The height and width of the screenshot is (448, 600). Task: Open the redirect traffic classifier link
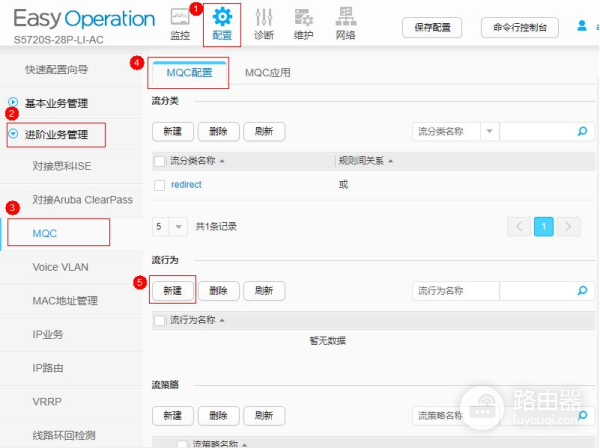click(x=186, y=185)
